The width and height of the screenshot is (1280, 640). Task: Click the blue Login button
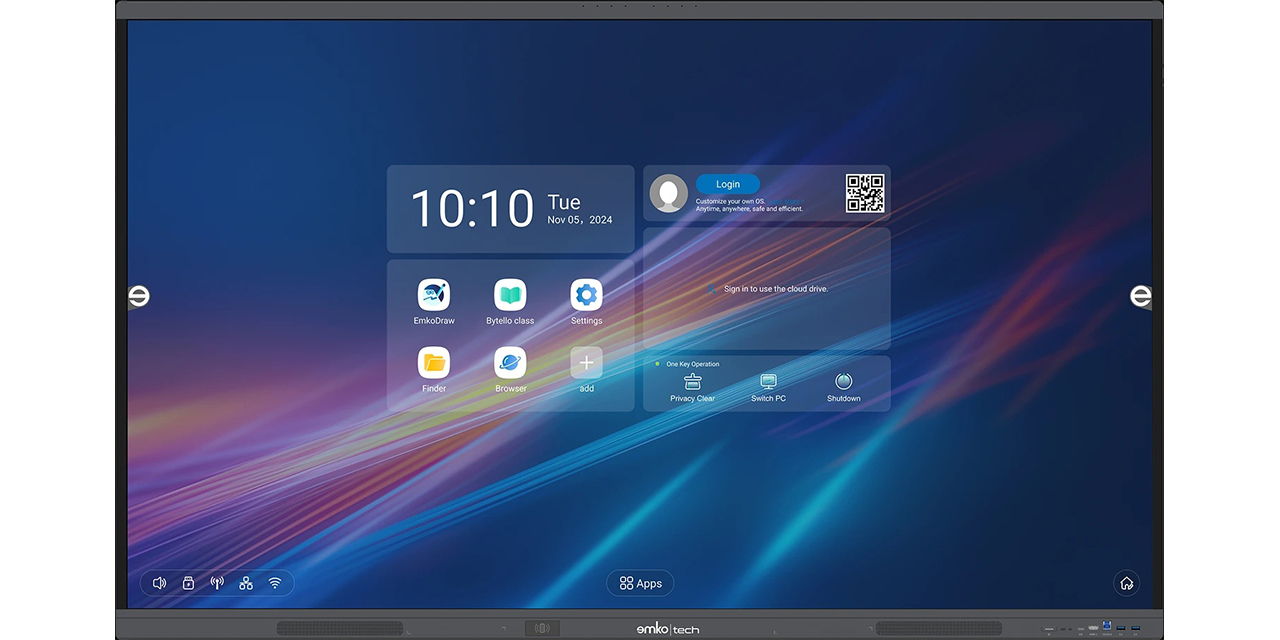(x=727, y=184)
